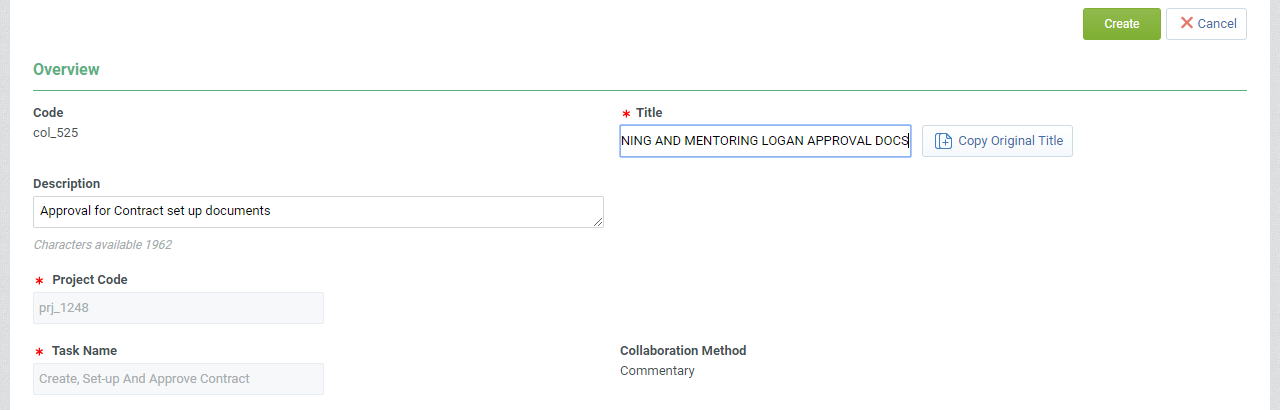The height and width of the screenshot is (410, 1280).
Task: Click the green Create button
Action: tap(1121, 24)
